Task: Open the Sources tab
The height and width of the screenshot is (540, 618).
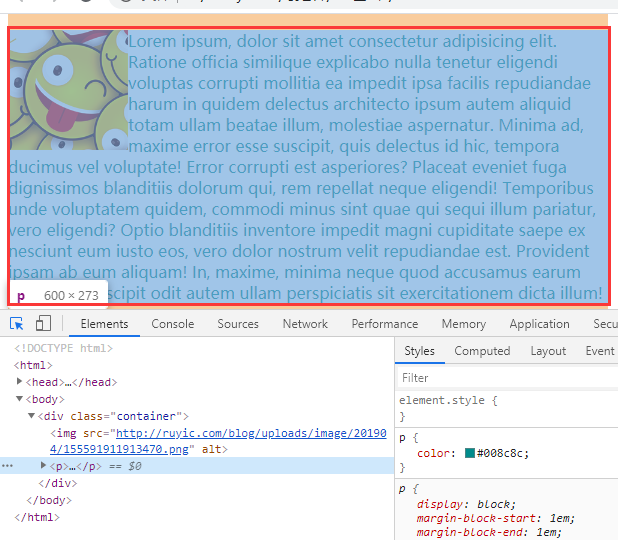Action: [x=238, y=324]
